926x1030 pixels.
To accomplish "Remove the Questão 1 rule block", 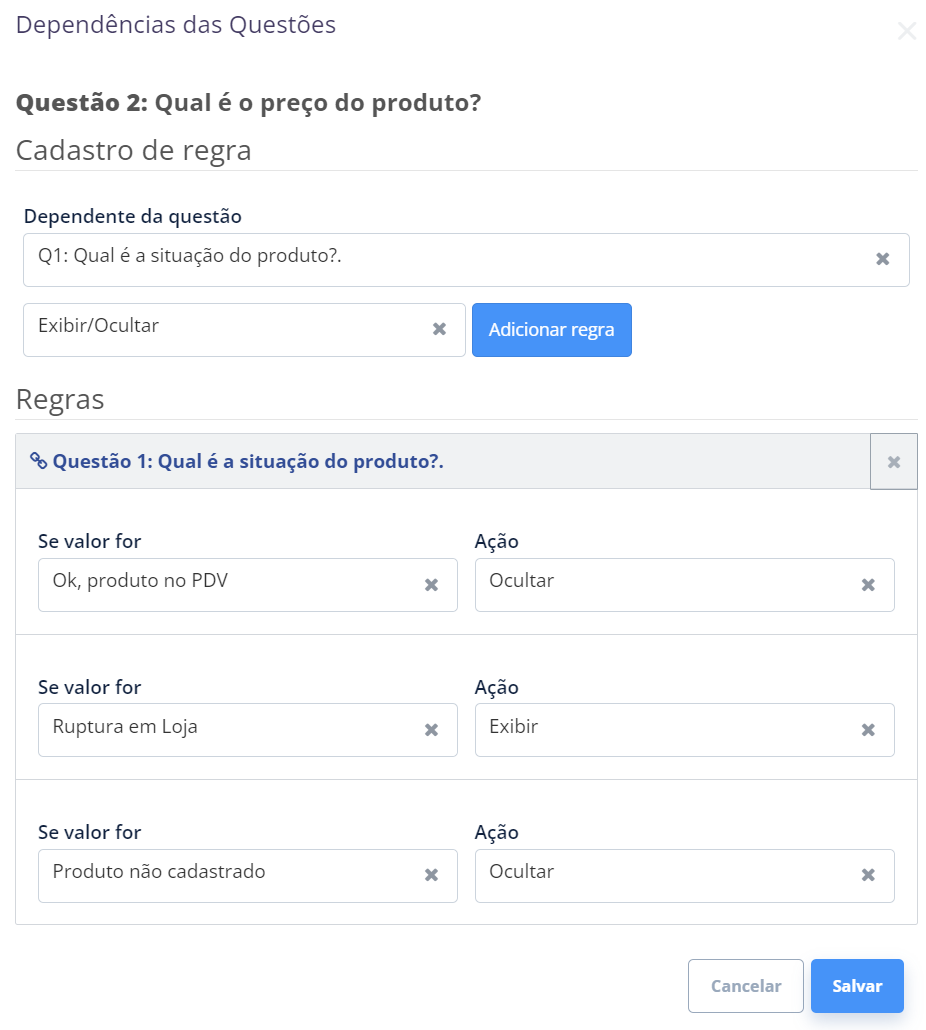I will click(894, 462).
